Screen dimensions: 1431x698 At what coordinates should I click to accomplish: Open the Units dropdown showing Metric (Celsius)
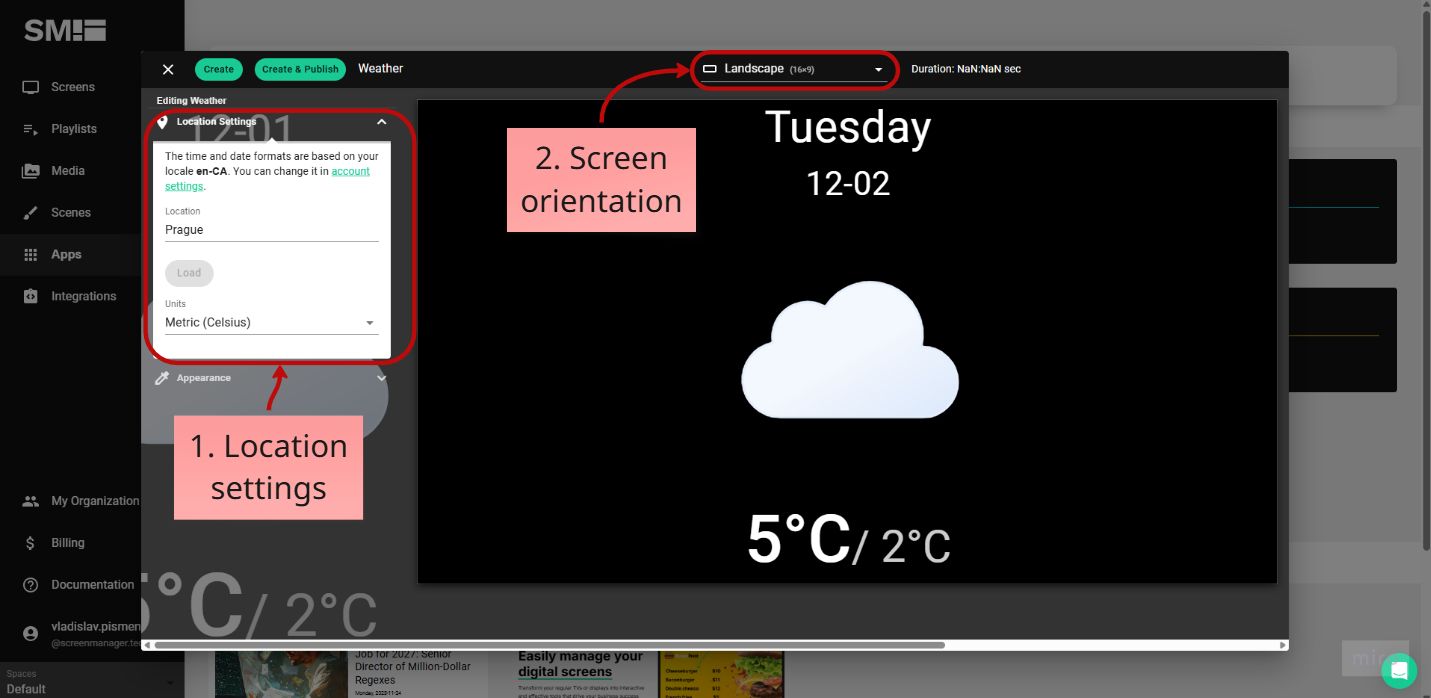point(271,321)
